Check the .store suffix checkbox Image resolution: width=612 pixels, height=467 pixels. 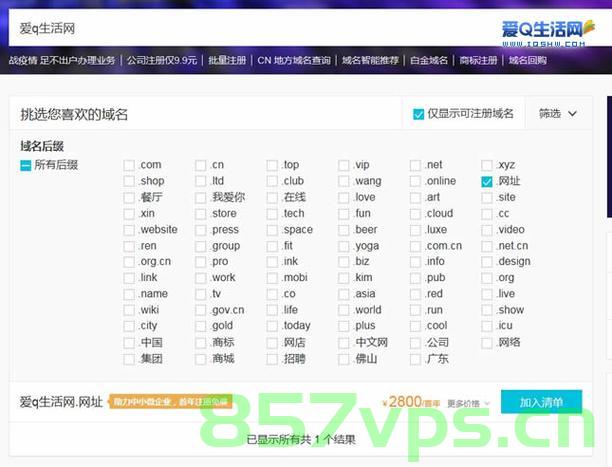coord(201,214)
